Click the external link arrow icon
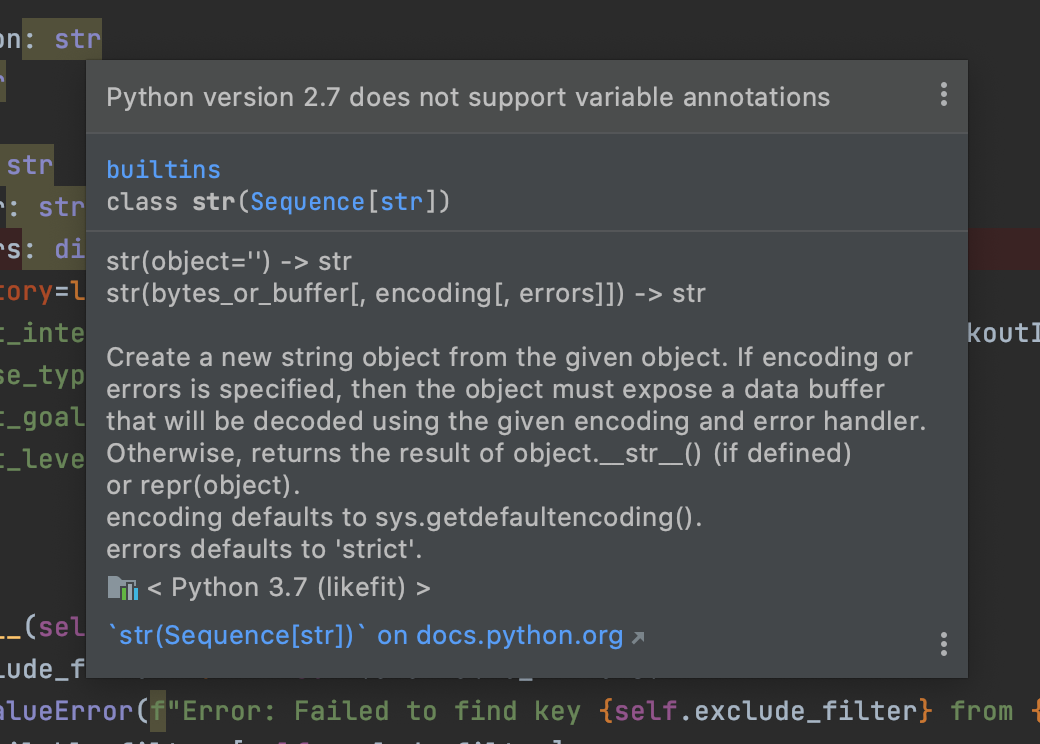The width and height of the screenshot is (1040, 744). coord(638,637)
